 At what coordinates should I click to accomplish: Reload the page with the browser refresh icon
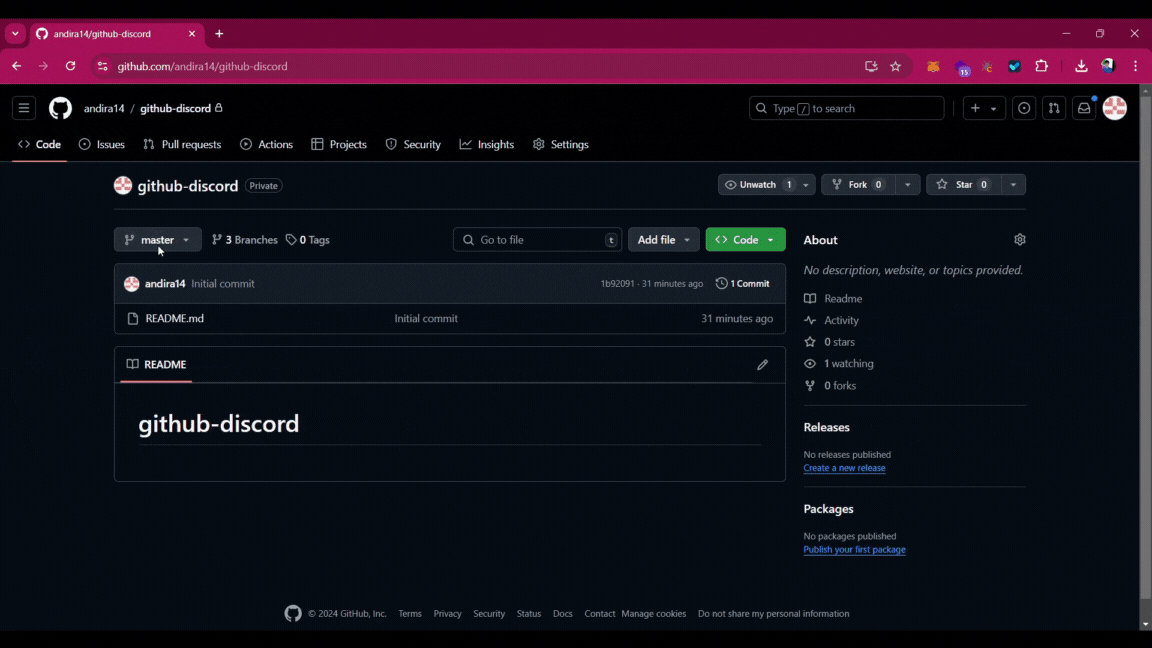(x=71, y=66)
